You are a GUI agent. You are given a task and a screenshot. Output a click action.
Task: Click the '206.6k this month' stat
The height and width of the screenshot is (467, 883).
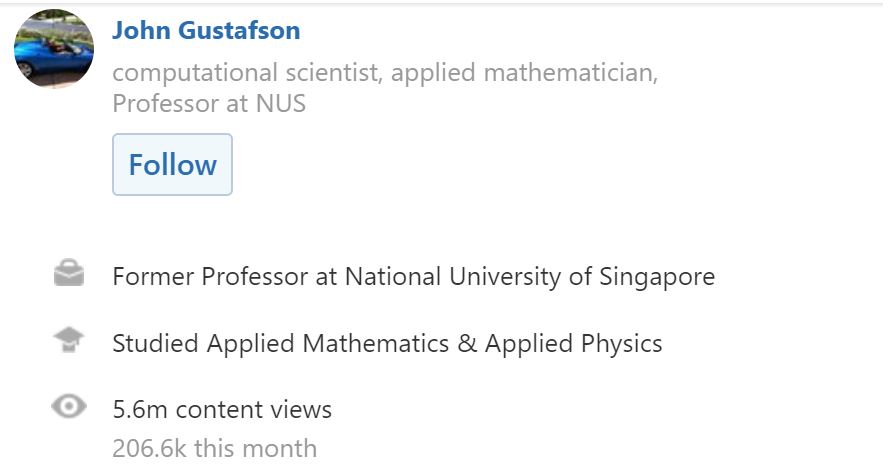tap(215, 449)
